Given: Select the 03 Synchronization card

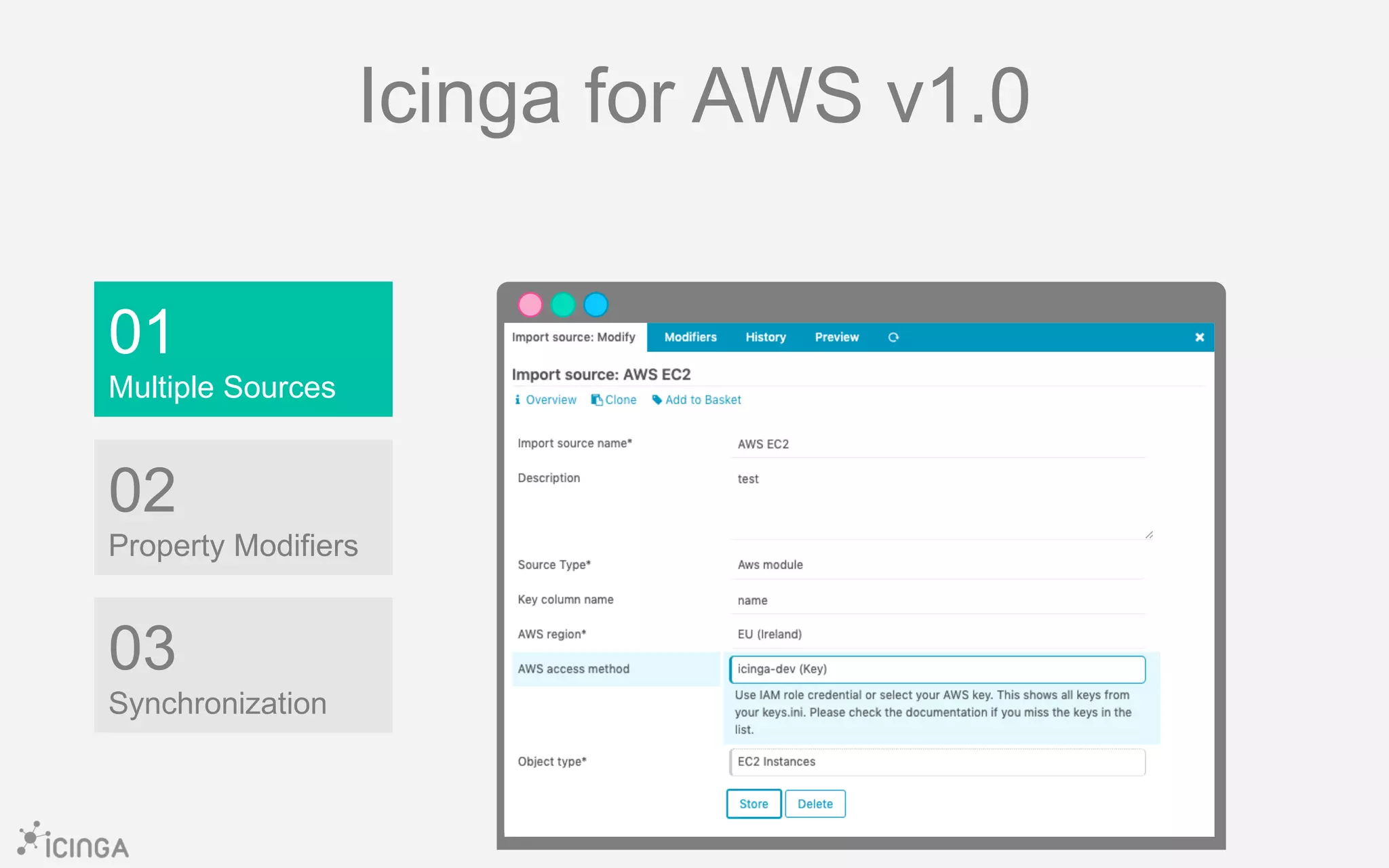Looking at the screenshot, I should coord(243,665).
